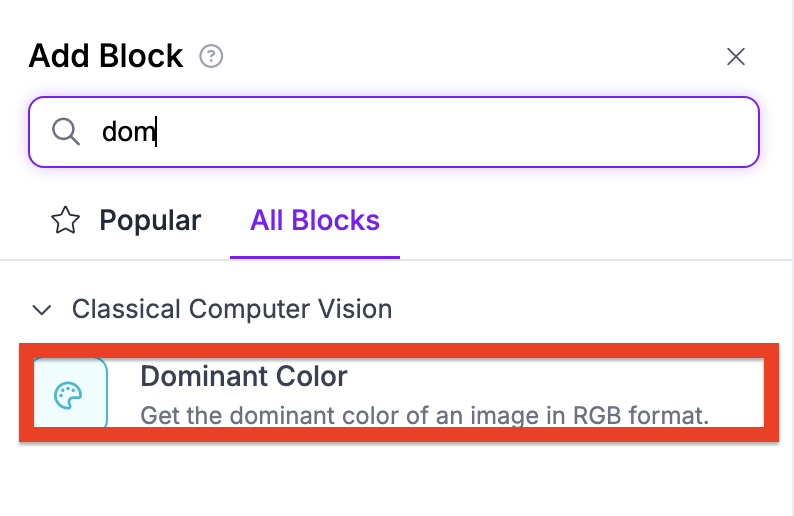Screen dimensions: 794x516
Task: Click the magnifying glass search icon
Action: [66, 132]
